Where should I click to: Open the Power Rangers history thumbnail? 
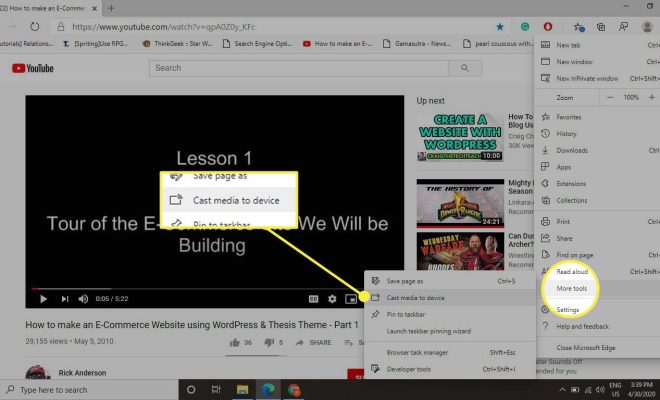click(460, 203)
